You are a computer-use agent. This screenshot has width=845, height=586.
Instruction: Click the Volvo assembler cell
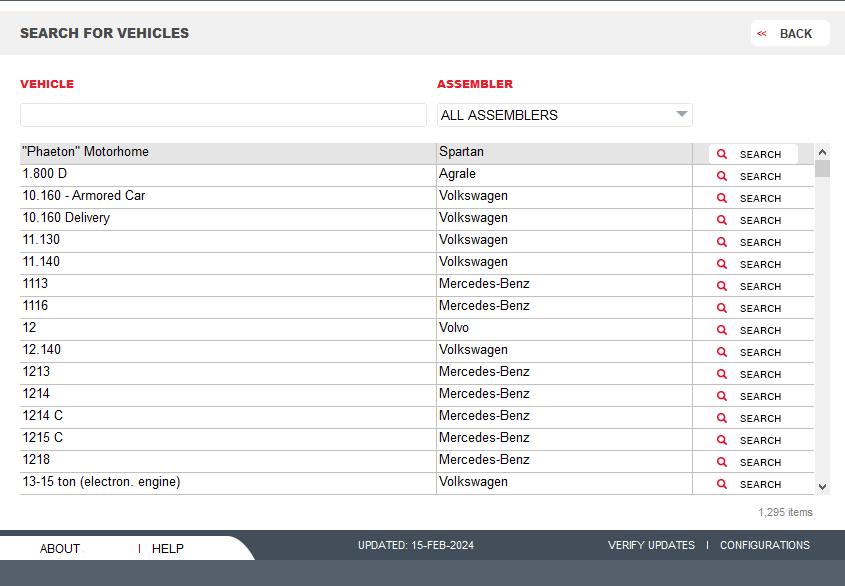pos(564,328)
